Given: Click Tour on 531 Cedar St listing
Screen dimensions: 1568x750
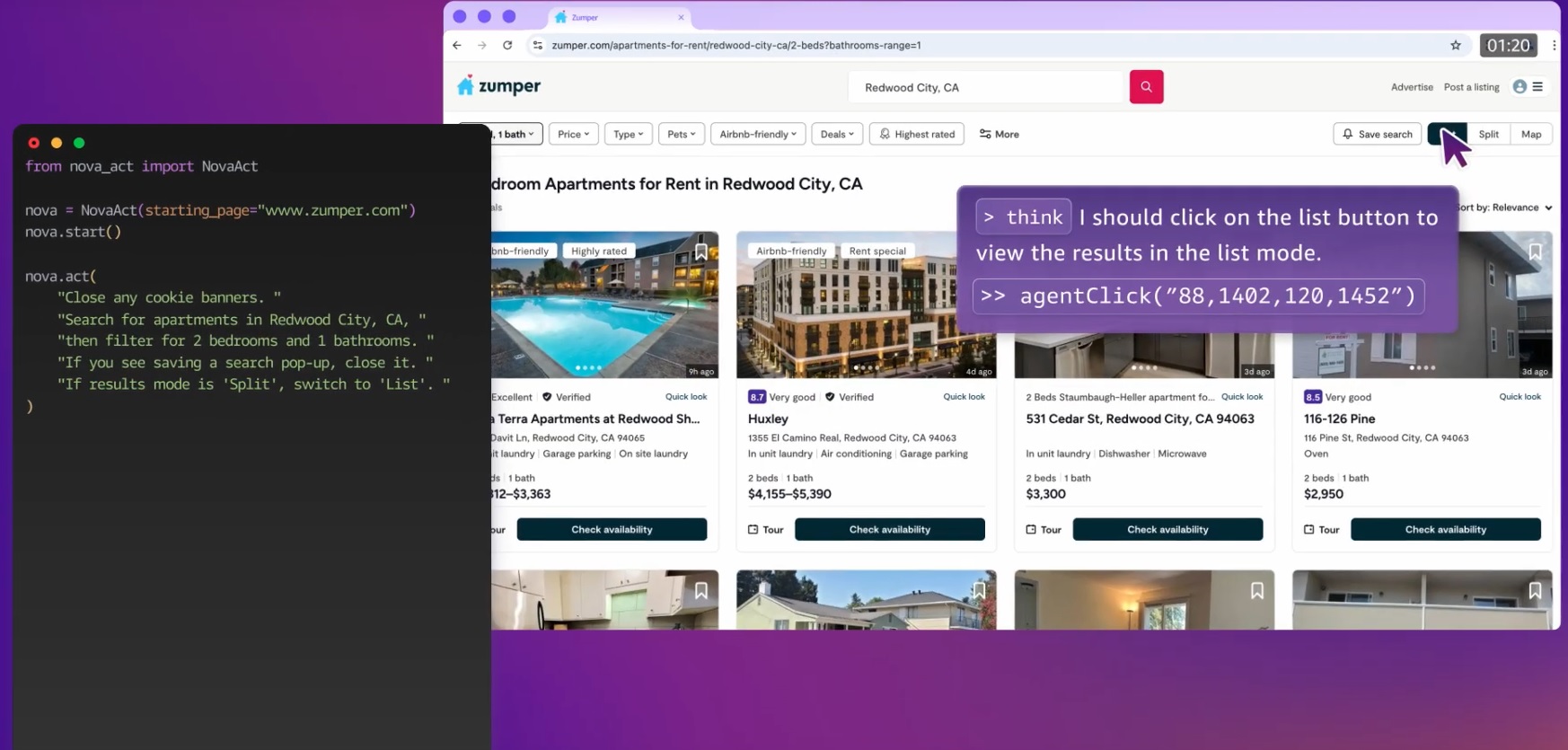Looking at the screenshot, I should tap(1044, 530).
